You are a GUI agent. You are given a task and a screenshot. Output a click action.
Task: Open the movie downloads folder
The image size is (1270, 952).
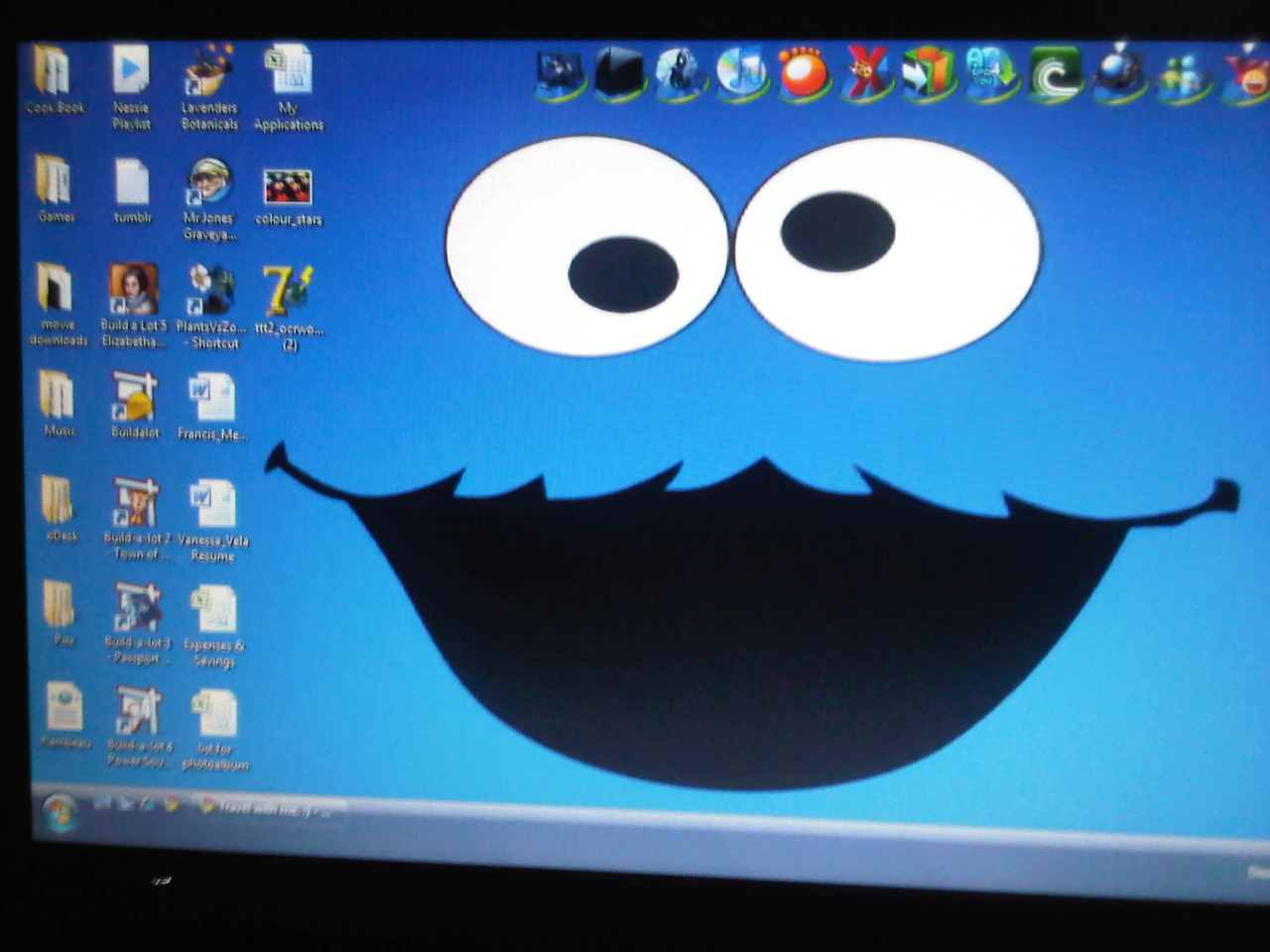(58, 303)
